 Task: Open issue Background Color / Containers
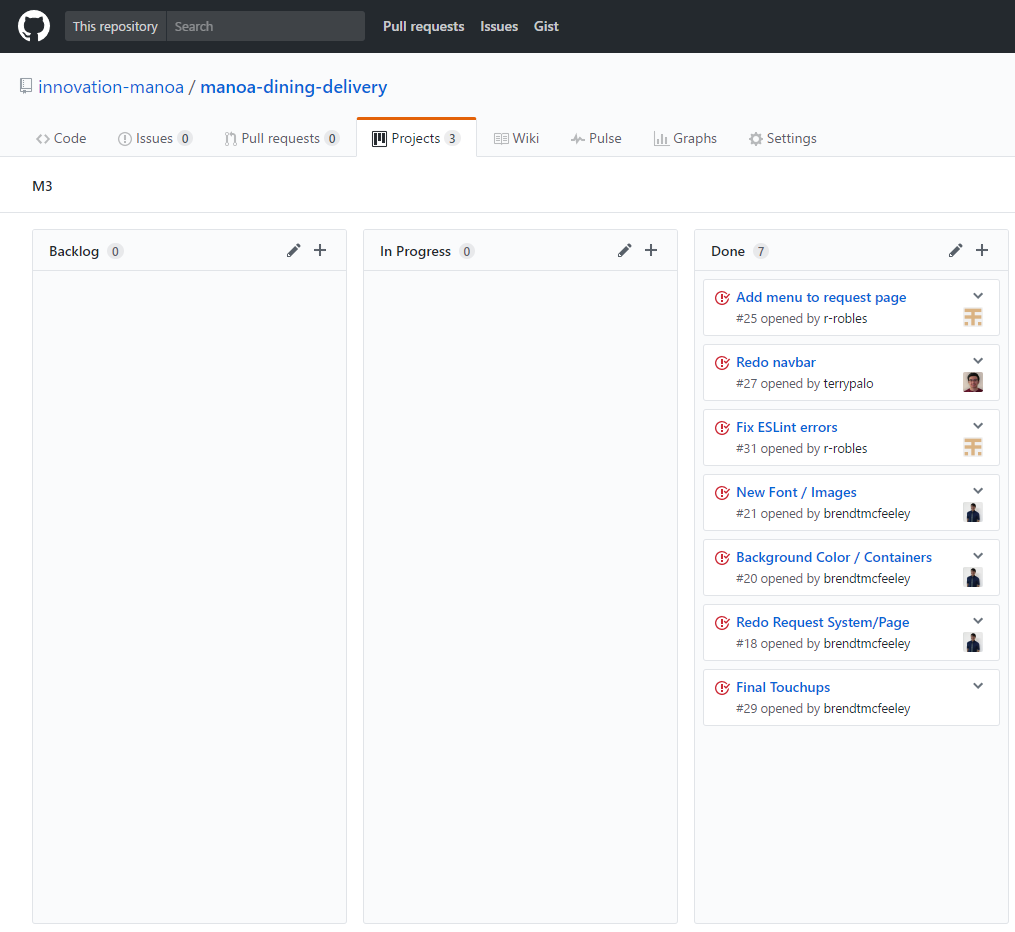click(834, 557)
